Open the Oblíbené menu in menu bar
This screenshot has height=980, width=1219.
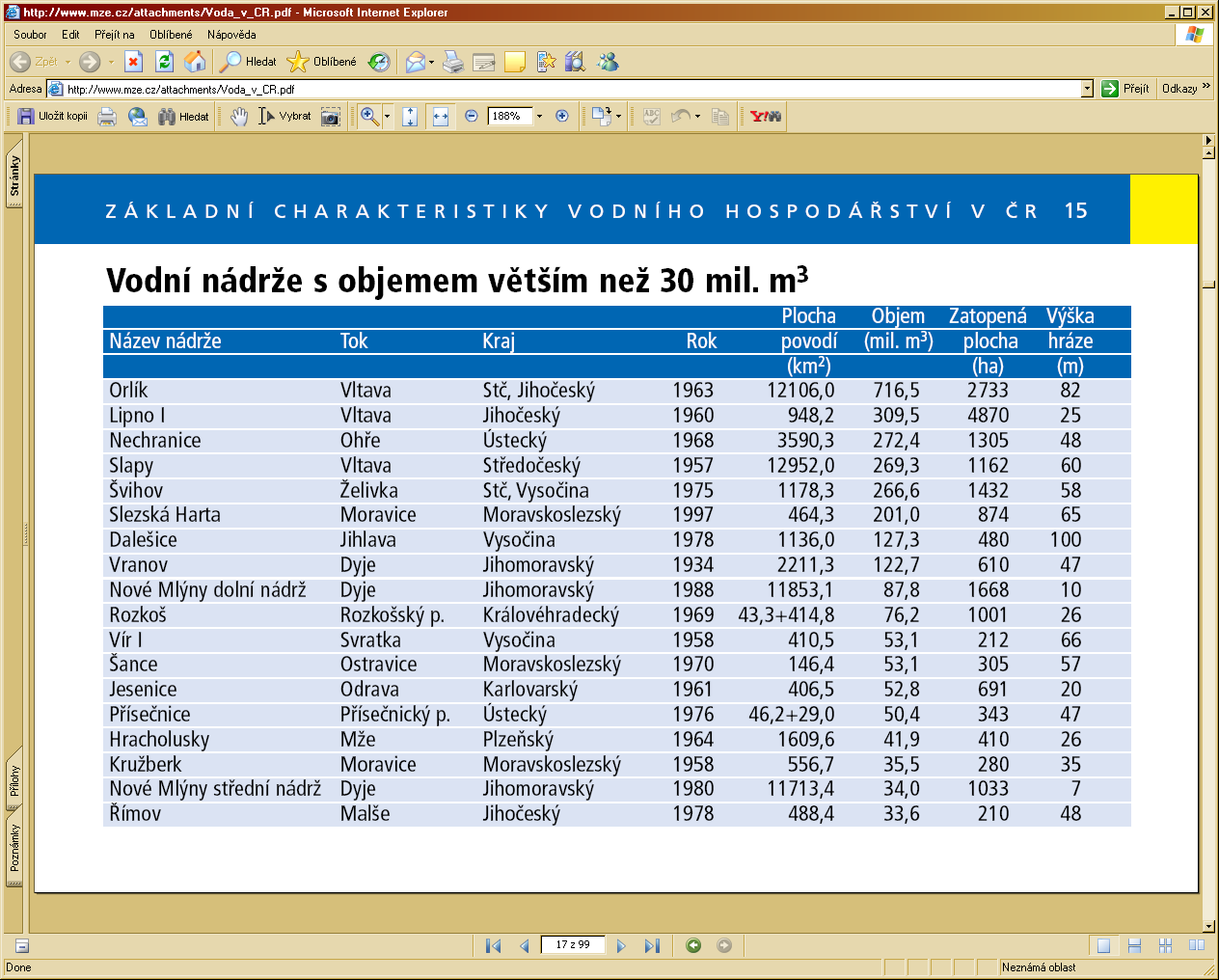tap(171, 35)
